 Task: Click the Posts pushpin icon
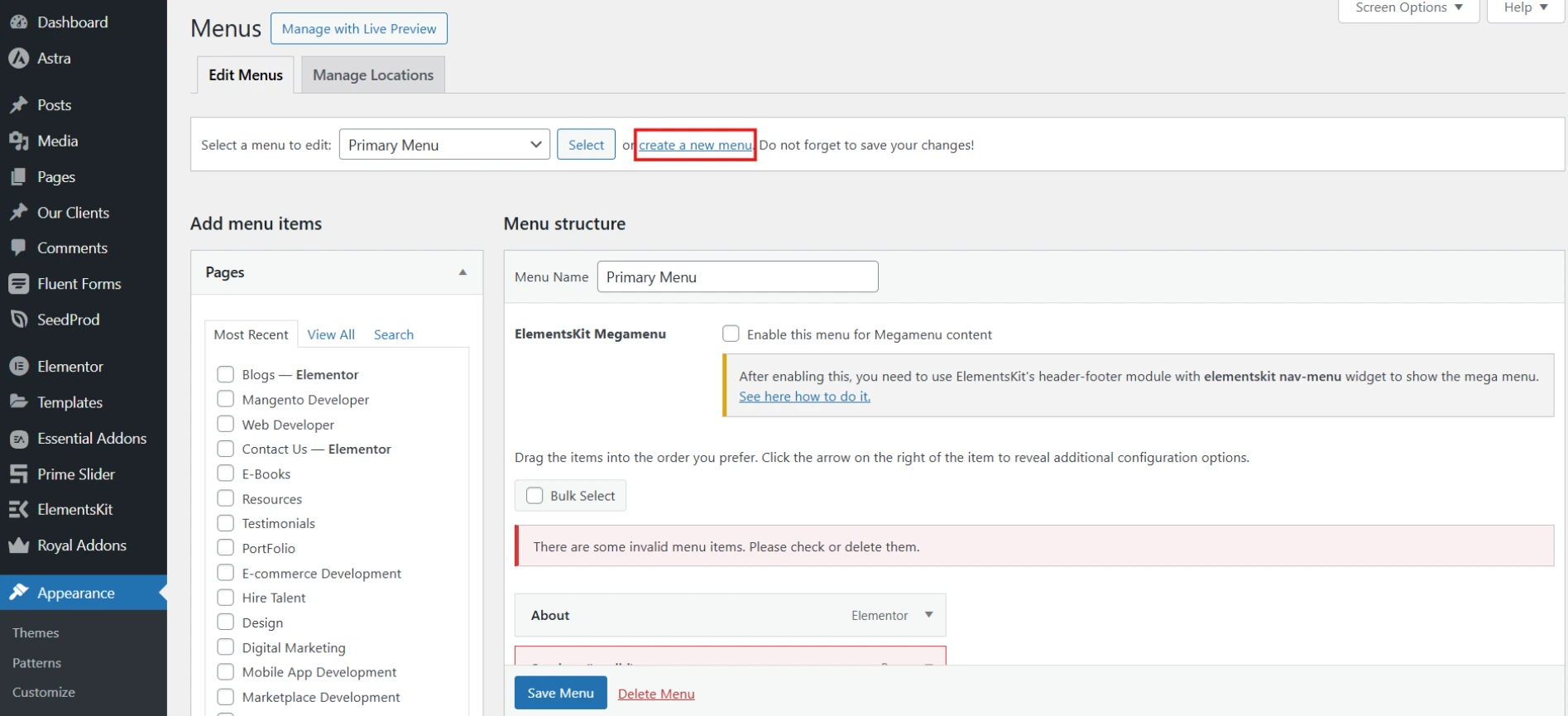[x=18, y=105]
